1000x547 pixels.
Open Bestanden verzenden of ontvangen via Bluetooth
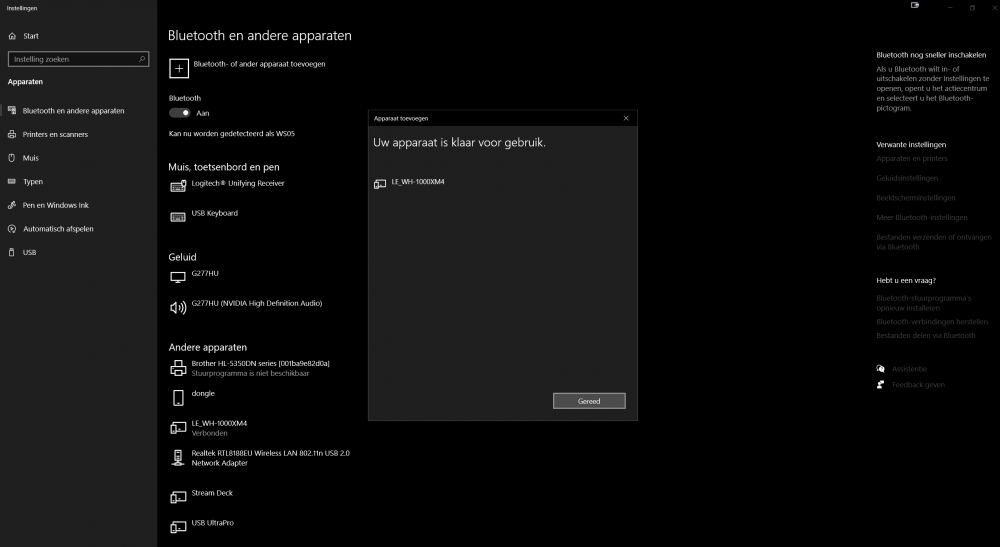point(934,242)
